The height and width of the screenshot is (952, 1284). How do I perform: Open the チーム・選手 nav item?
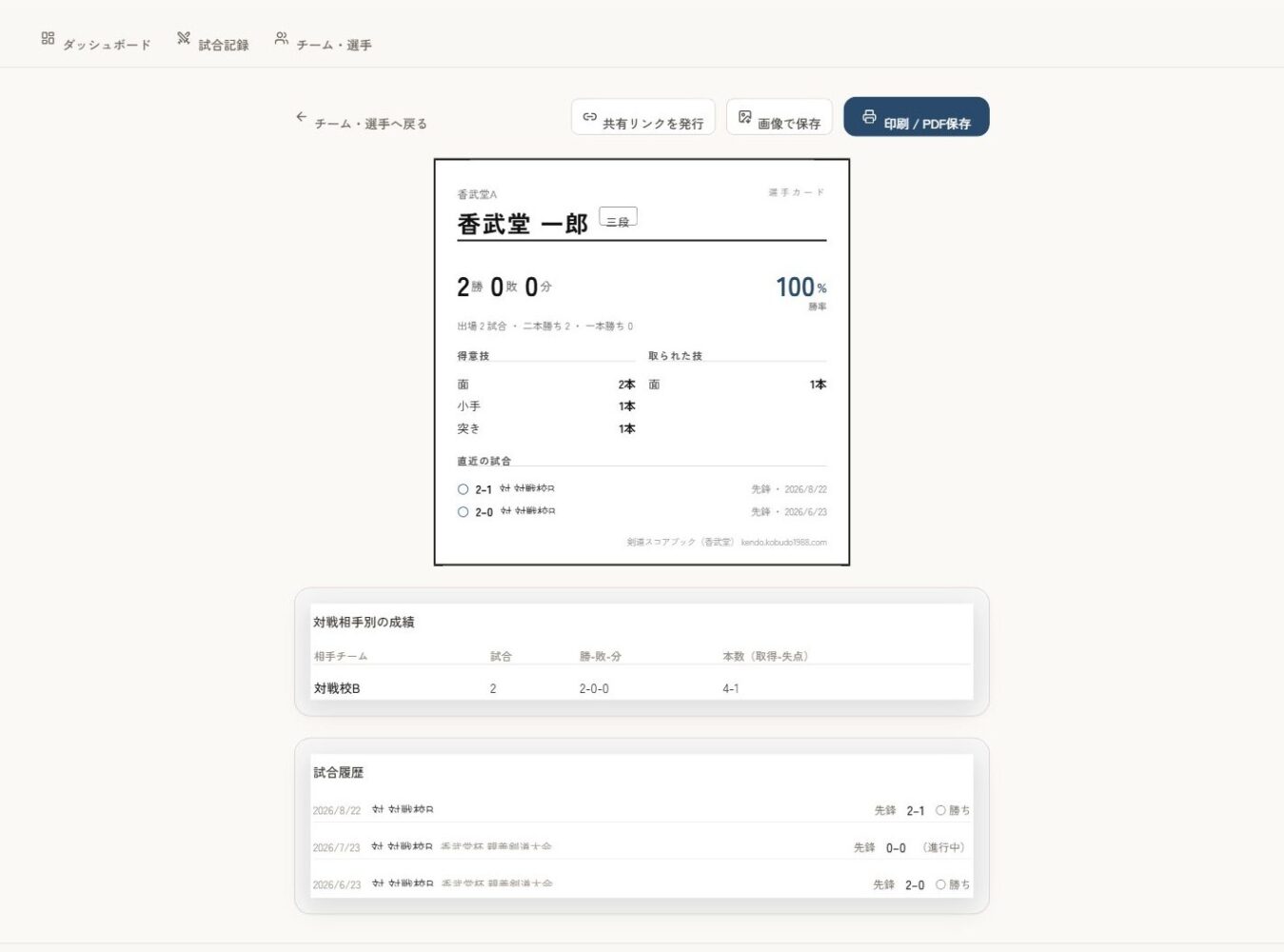coord(323,42)
